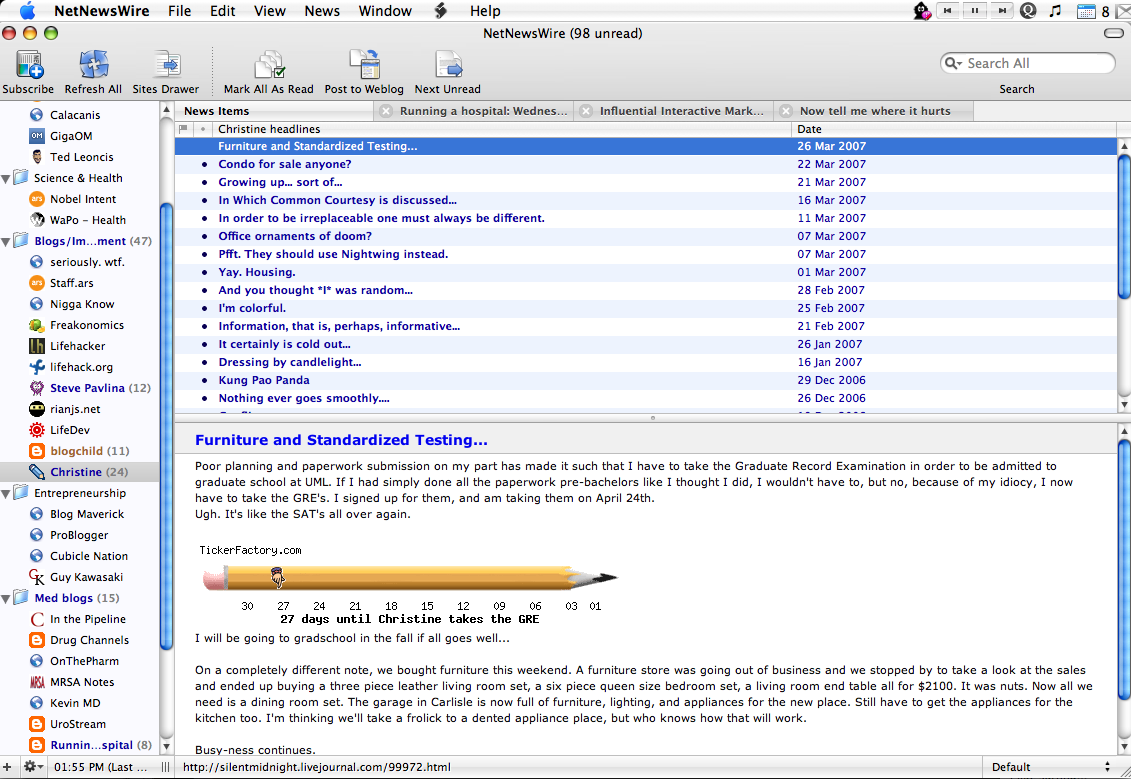Switch to the News Items tab
The image size is (1131, 779).
coord(275,111)
